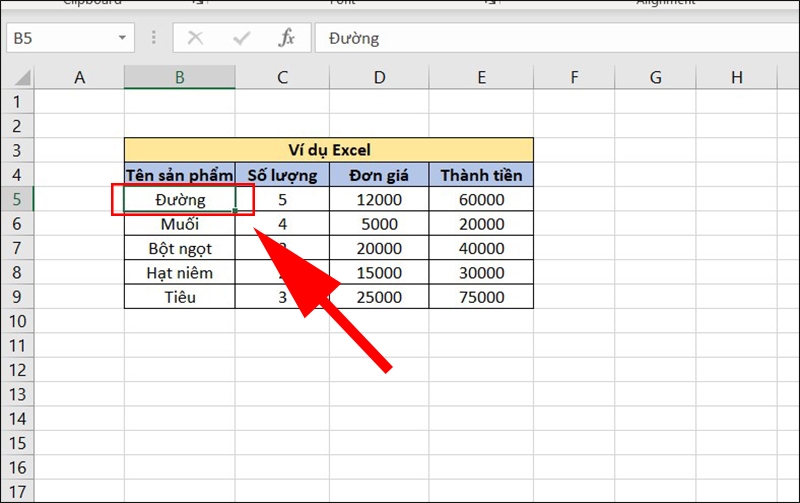
Task: Select unit price cell 5000
Action: point(379,224)
